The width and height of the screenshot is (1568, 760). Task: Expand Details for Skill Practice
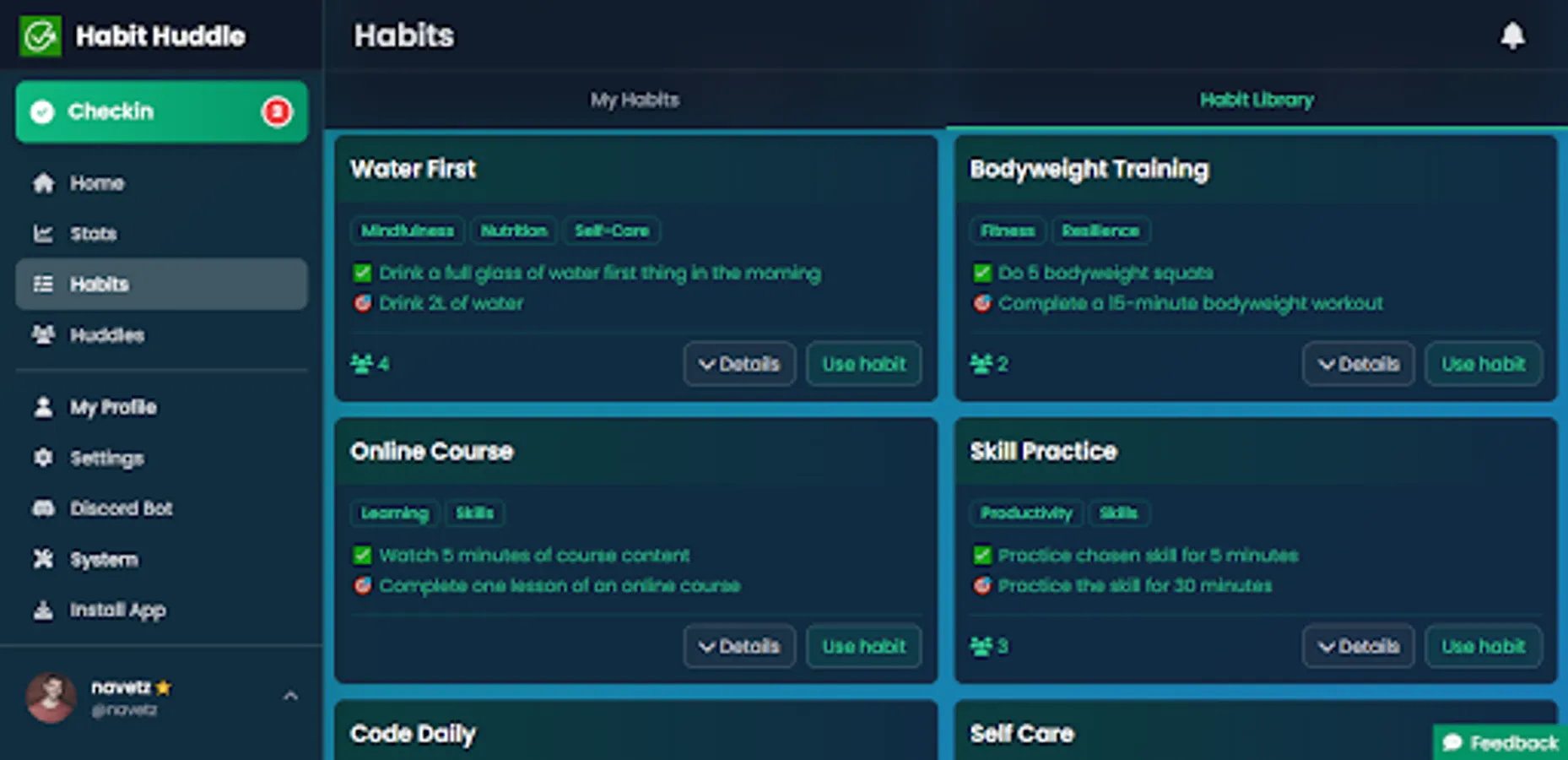coord(1358,646)
